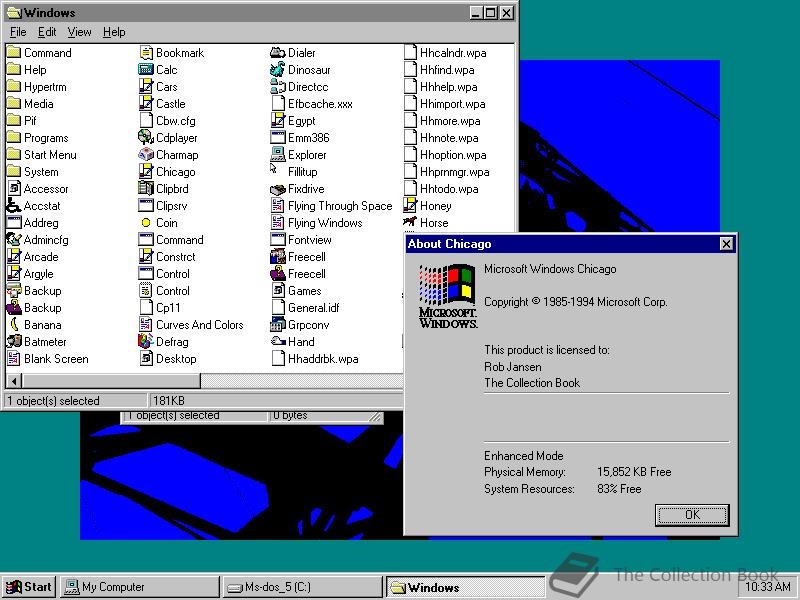The width and height of the screenshot is (800, 600).
Task: Switch to Ms-dos_5 (C:) taskbar button
Action: [302, 587]
